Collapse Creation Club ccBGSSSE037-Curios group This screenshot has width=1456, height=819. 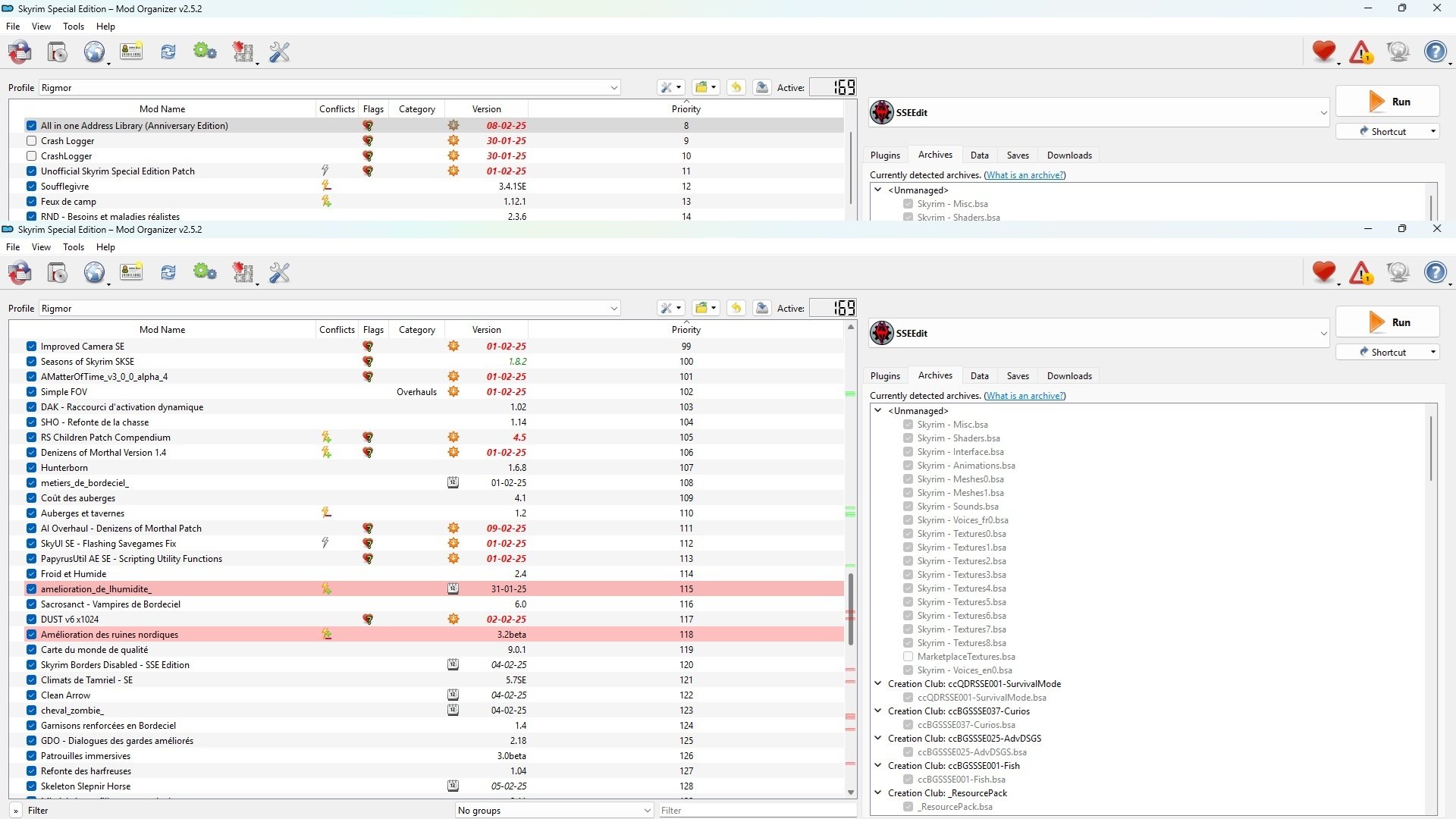(x=878, y=711)
